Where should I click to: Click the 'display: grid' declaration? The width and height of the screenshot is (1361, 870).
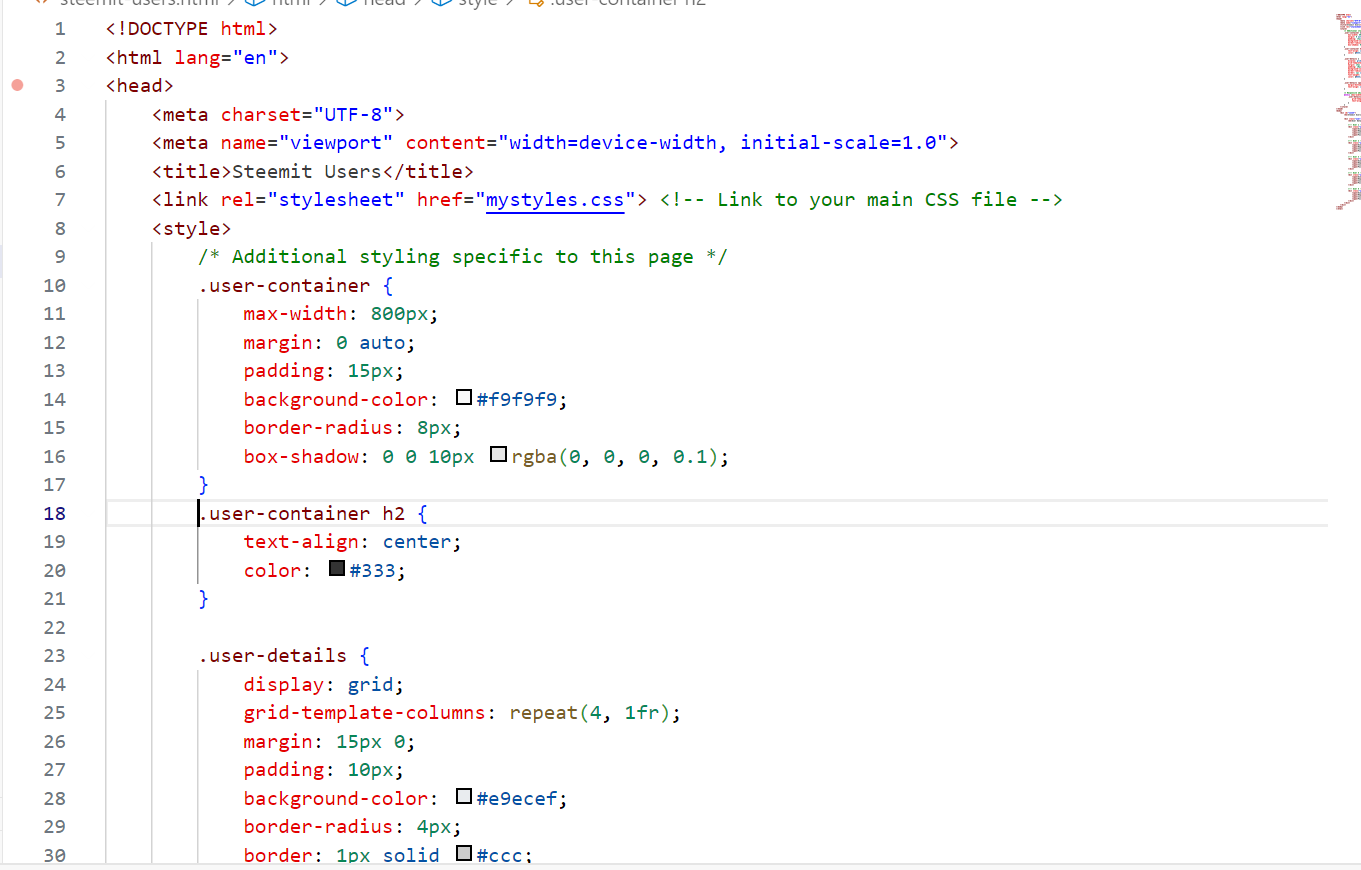click(x=324, y=684)
